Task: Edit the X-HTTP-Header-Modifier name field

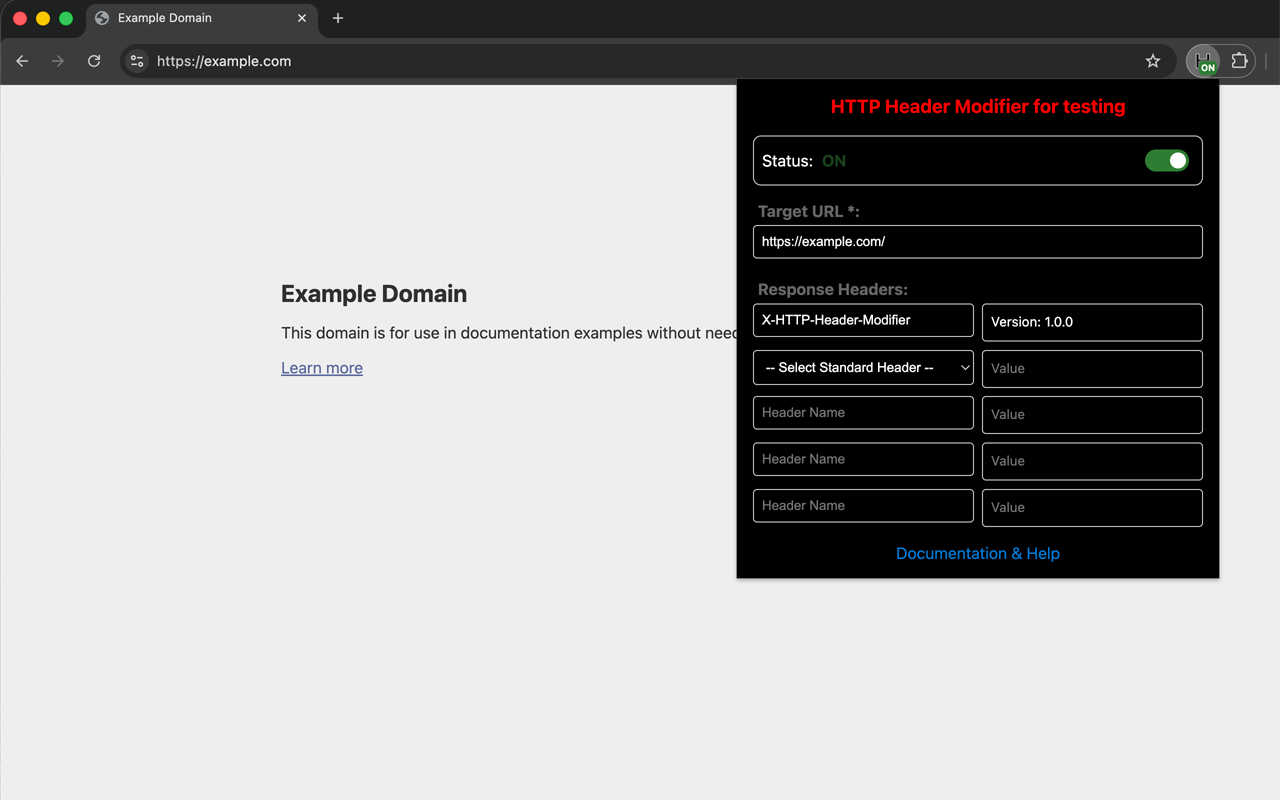Action: coord(863,320)
